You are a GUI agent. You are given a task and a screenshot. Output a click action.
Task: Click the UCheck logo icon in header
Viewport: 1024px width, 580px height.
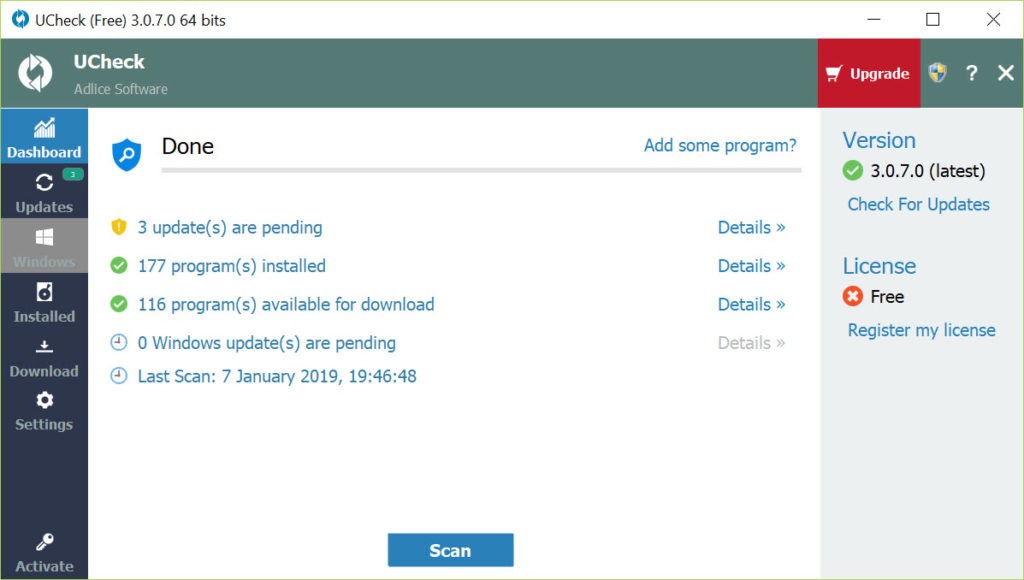35,72
